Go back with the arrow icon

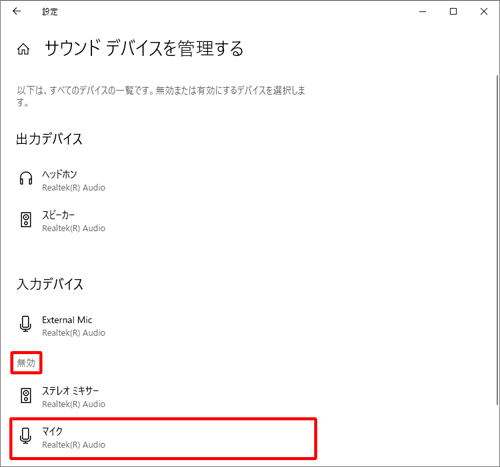coord(17,11)
